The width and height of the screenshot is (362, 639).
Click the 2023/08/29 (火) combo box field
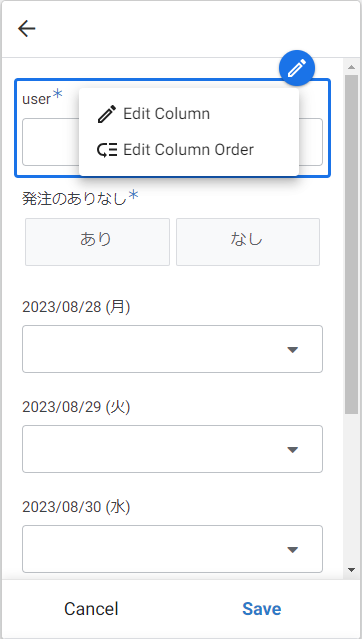click(172, 449)
